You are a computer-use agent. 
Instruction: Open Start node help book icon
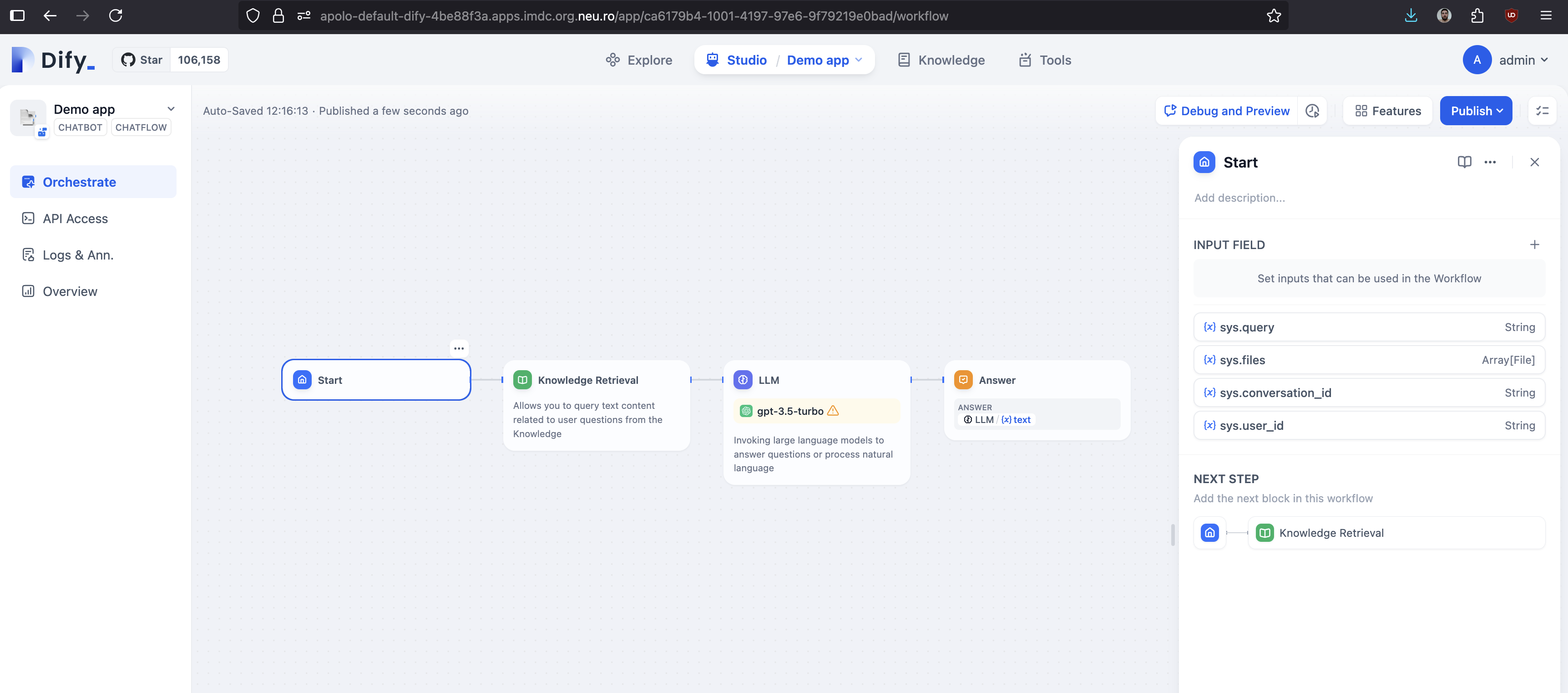click(x=1464, y=162)
